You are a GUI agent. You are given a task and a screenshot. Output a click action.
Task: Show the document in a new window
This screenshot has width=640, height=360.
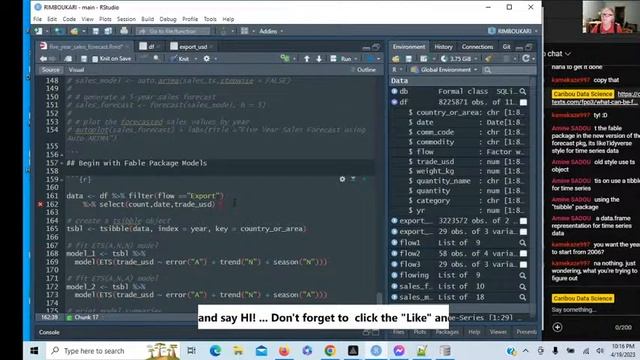click(x=68, y=59)
